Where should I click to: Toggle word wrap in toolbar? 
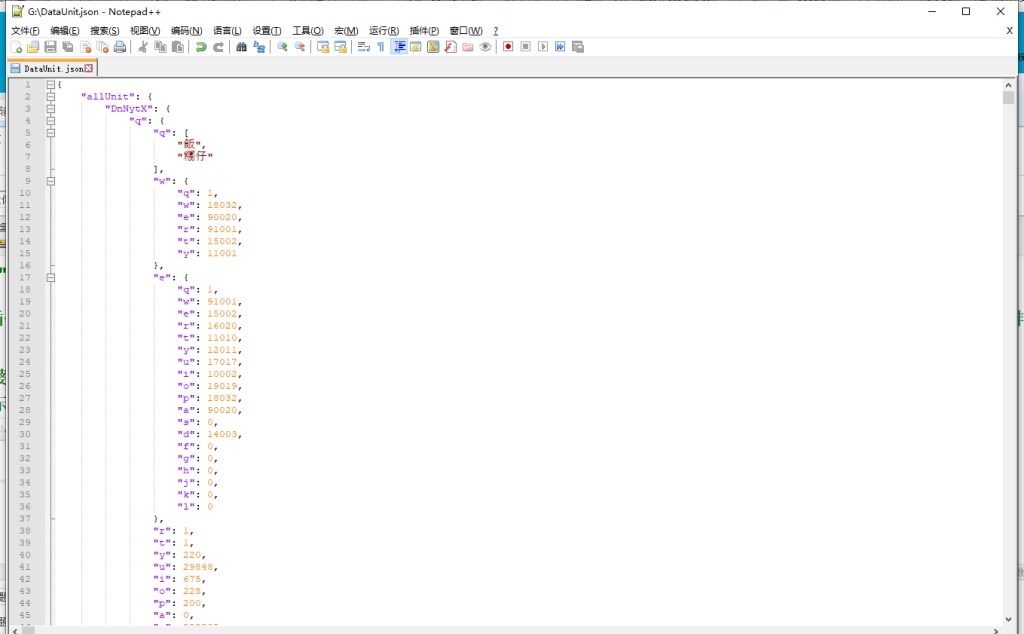(x=364, y=47)
